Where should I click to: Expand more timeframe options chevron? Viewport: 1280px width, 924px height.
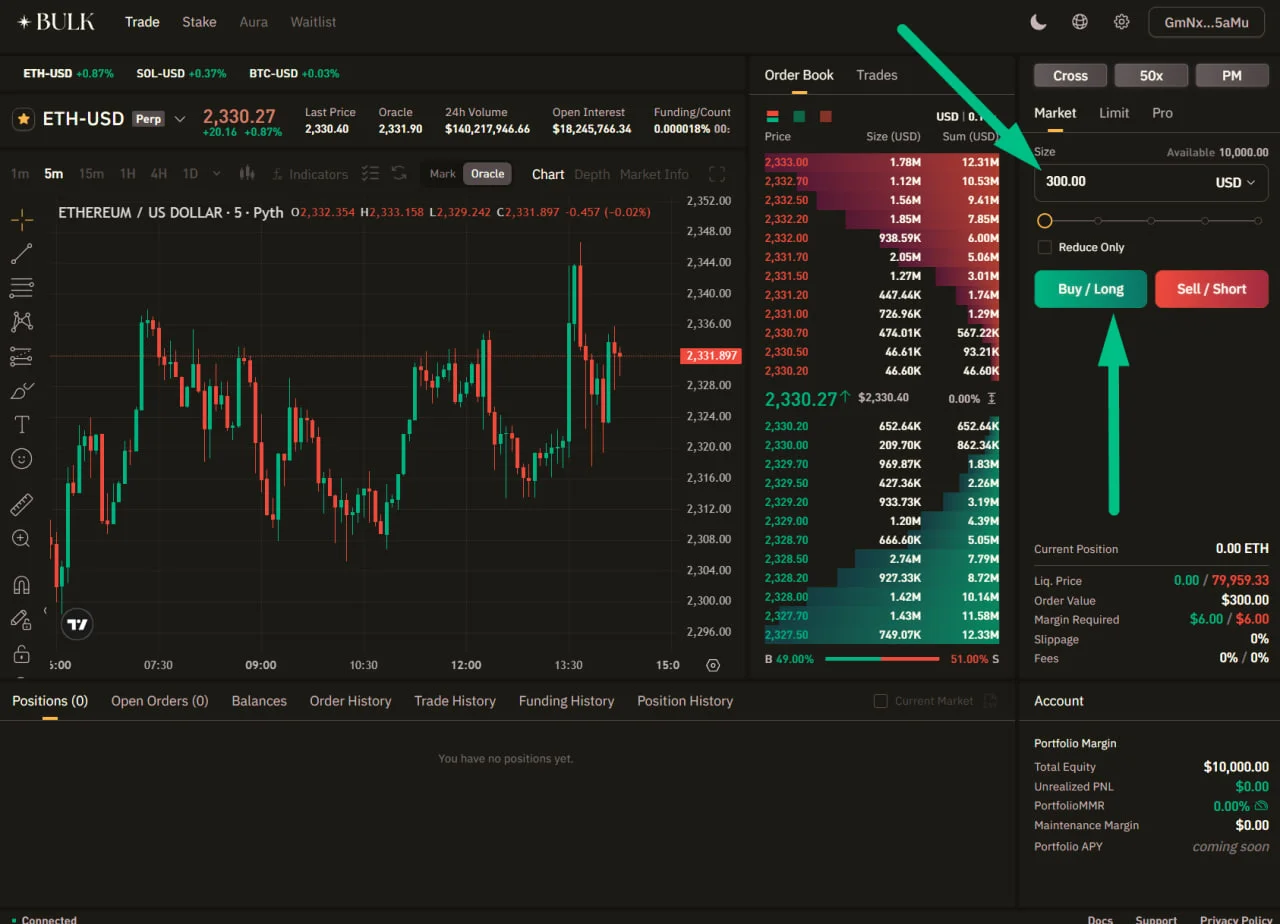tap(217, 174)
